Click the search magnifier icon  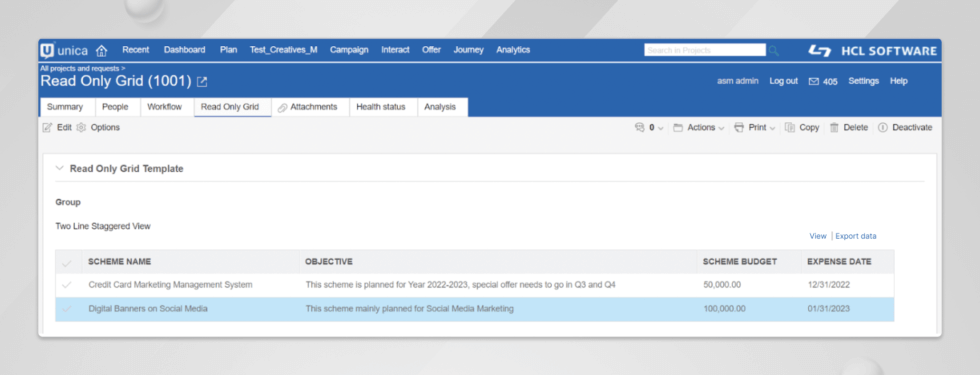(x=774, y=51)
